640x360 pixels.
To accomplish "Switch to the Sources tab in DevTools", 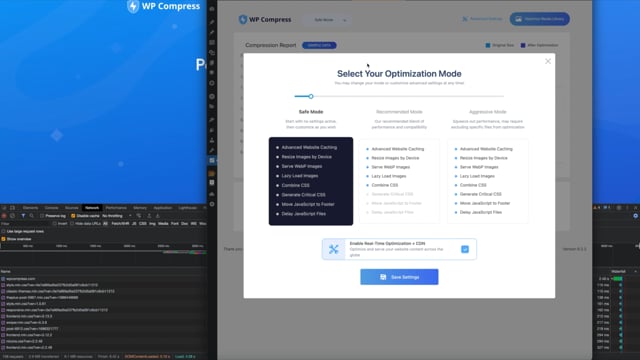I will 71,208.
